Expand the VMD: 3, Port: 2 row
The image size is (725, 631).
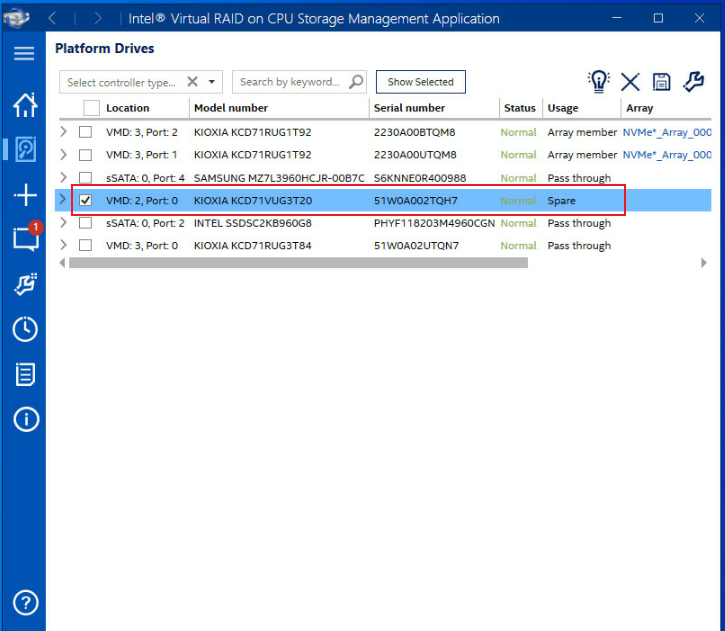[x=63, y=132]
